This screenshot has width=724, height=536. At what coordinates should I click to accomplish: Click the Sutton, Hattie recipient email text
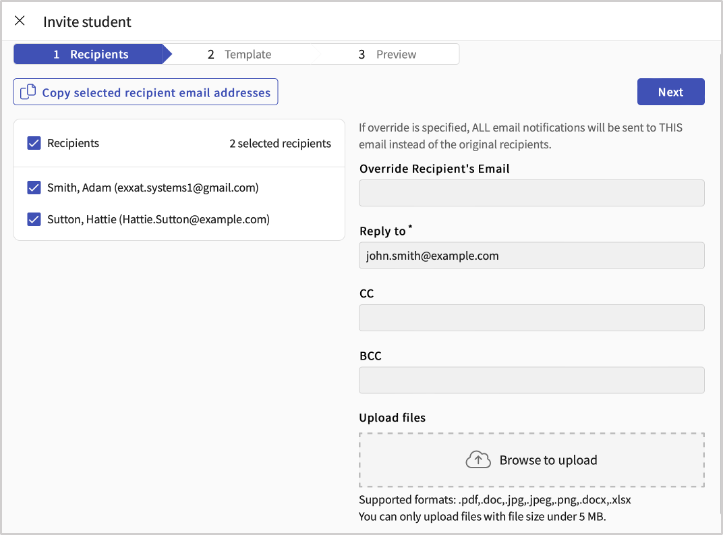194,219
